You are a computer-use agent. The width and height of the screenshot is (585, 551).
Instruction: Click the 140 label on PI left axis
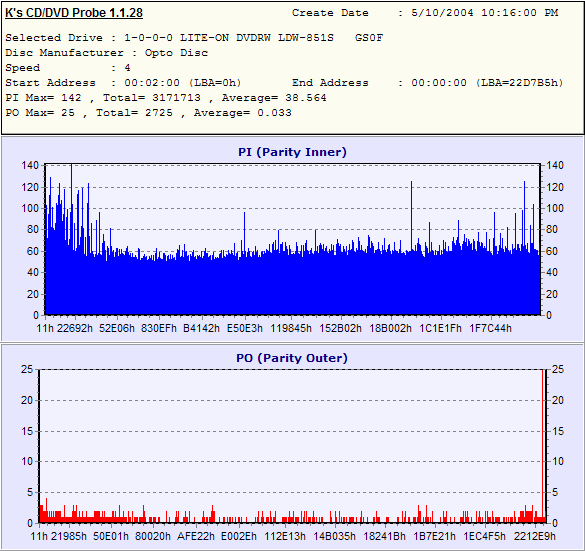coord(30,165)
